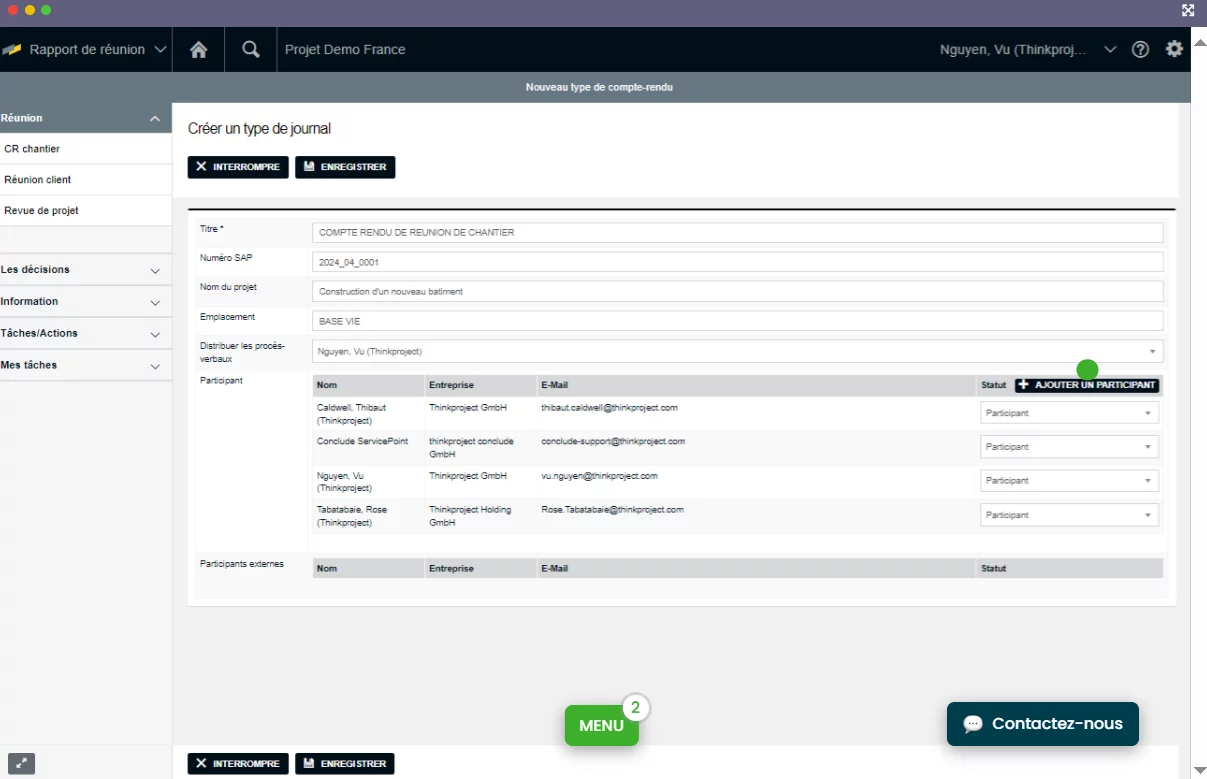Go to the home icon
The height and width of the screenshot is (779, 1207).
coord(199,50)
